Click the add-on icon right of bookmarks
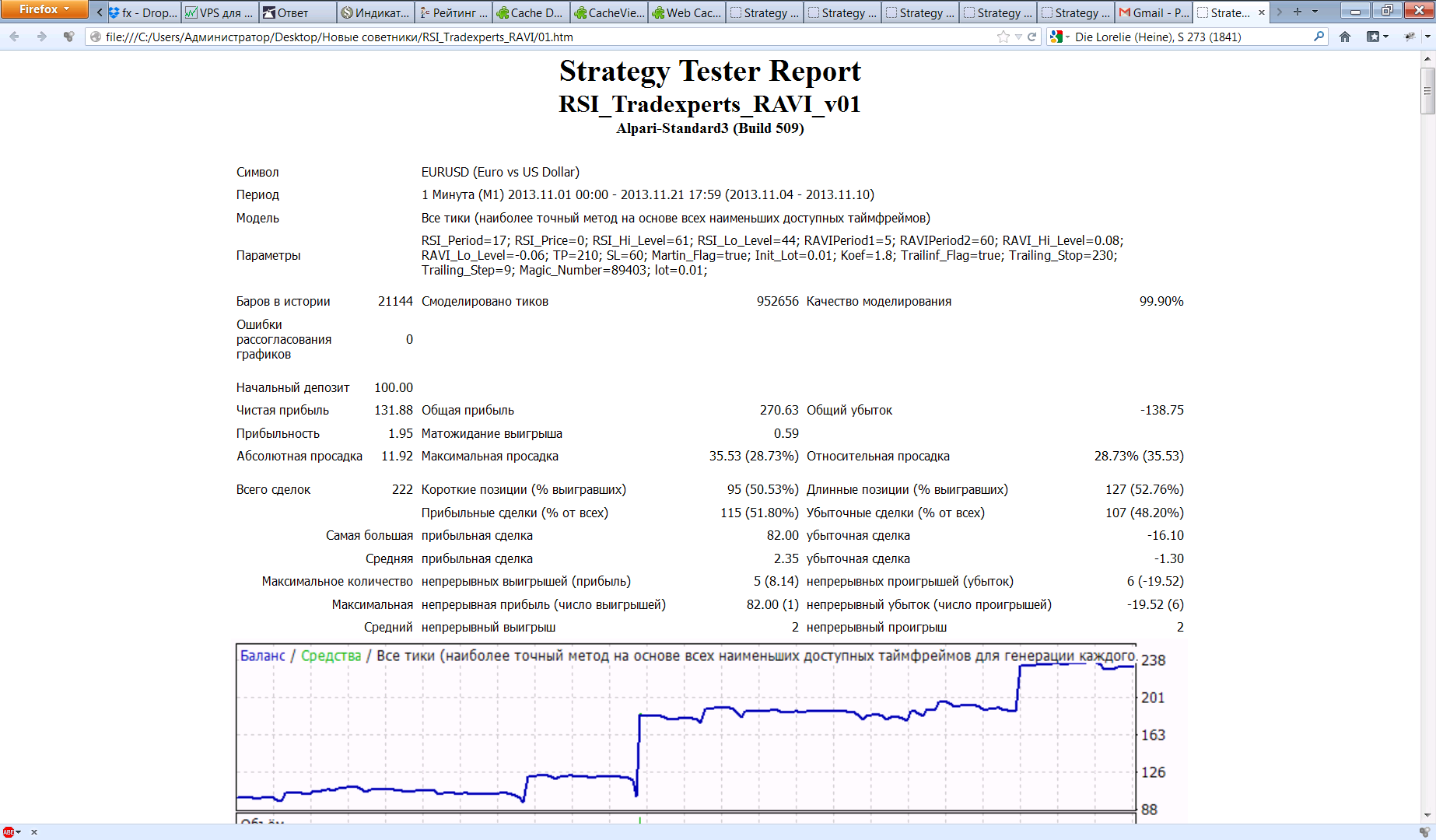 1410,37
